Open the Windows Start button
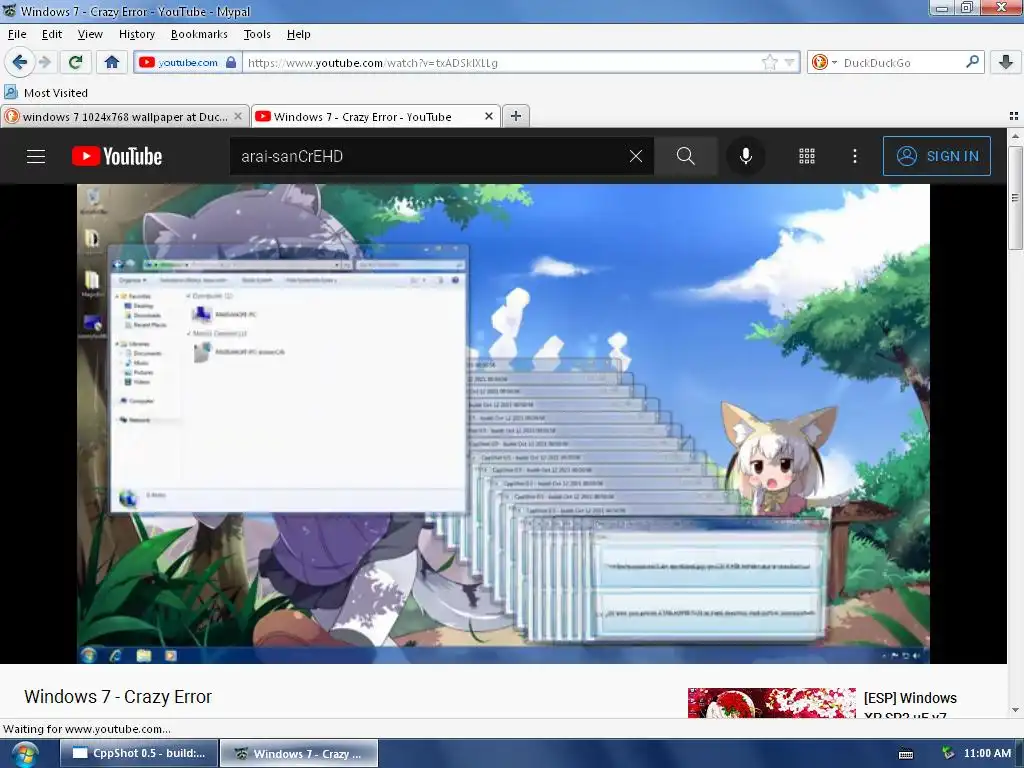The image size is (1024, 768). point(25,754)
